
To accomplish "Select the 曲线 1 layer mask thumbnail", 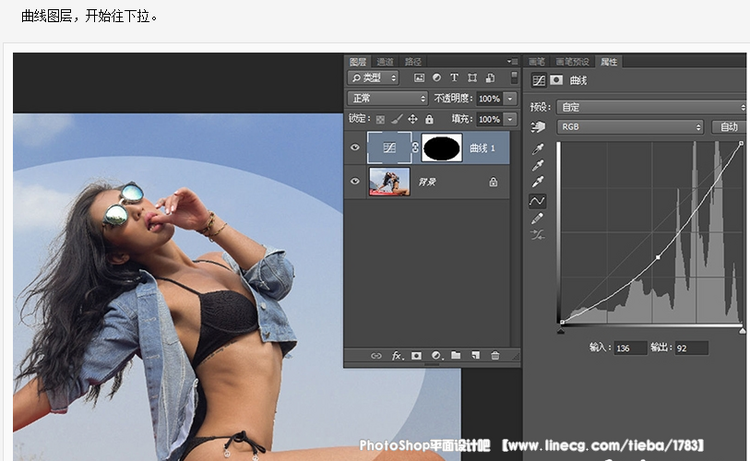I will (441, 147).
